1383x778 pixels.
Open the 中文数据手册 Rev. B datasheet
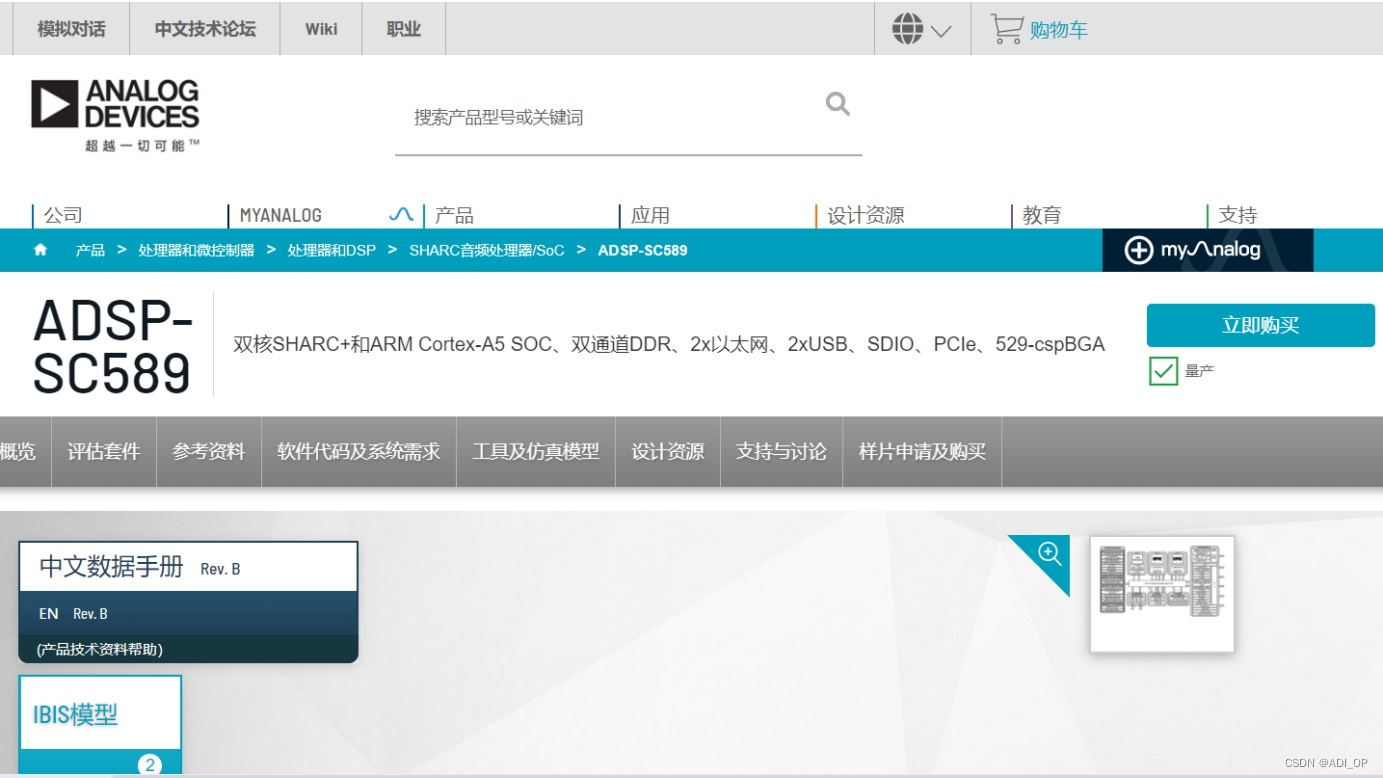tap(188, 567)
